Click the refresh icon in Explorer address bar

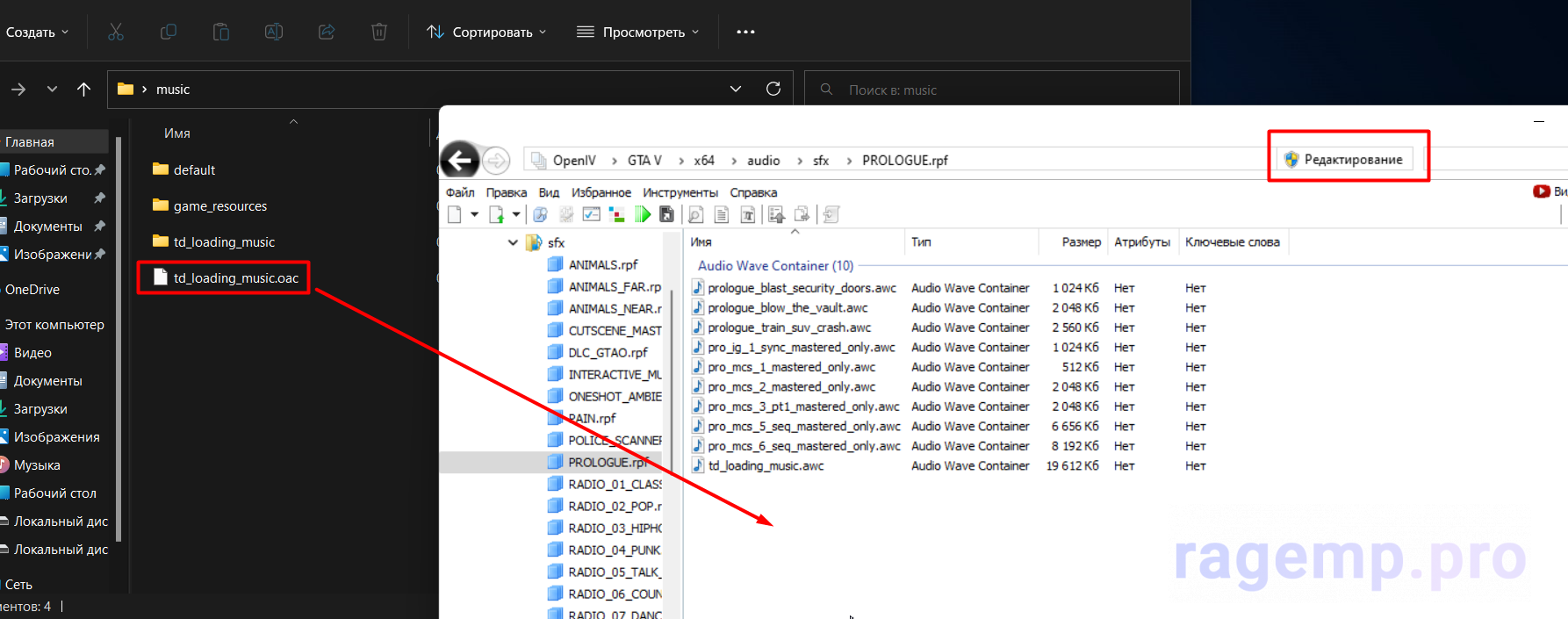[773, 89]
